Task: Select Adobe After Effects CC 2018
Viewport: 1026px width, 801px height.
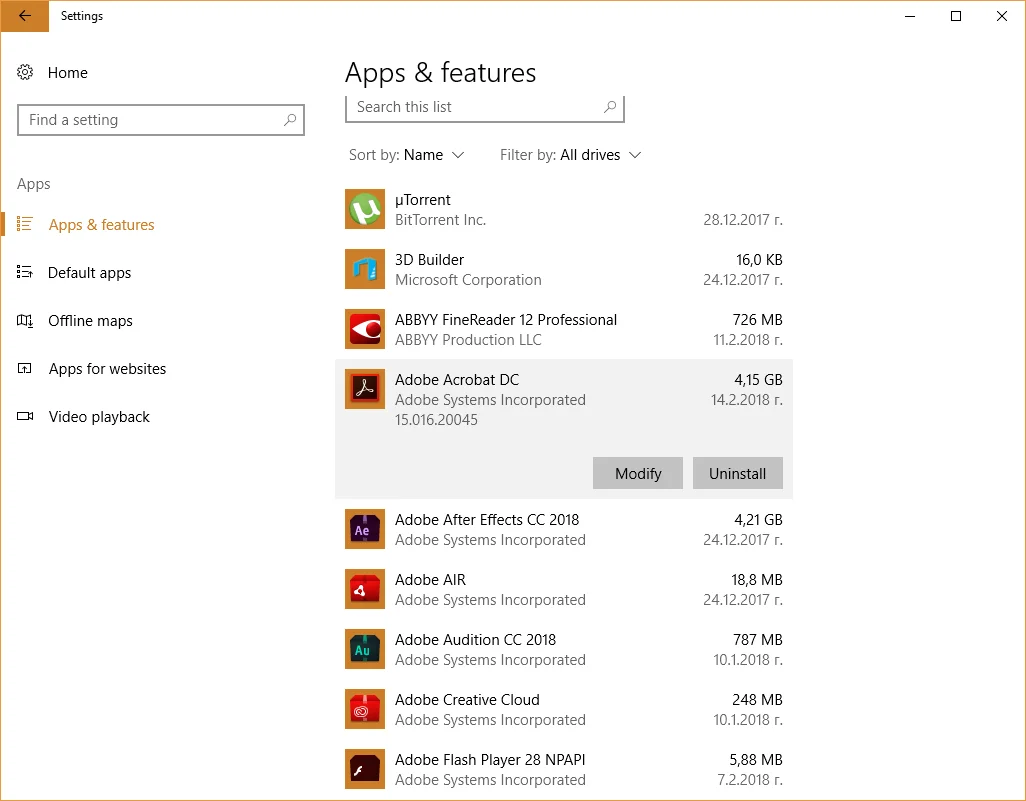Action: tap(487, 520)
